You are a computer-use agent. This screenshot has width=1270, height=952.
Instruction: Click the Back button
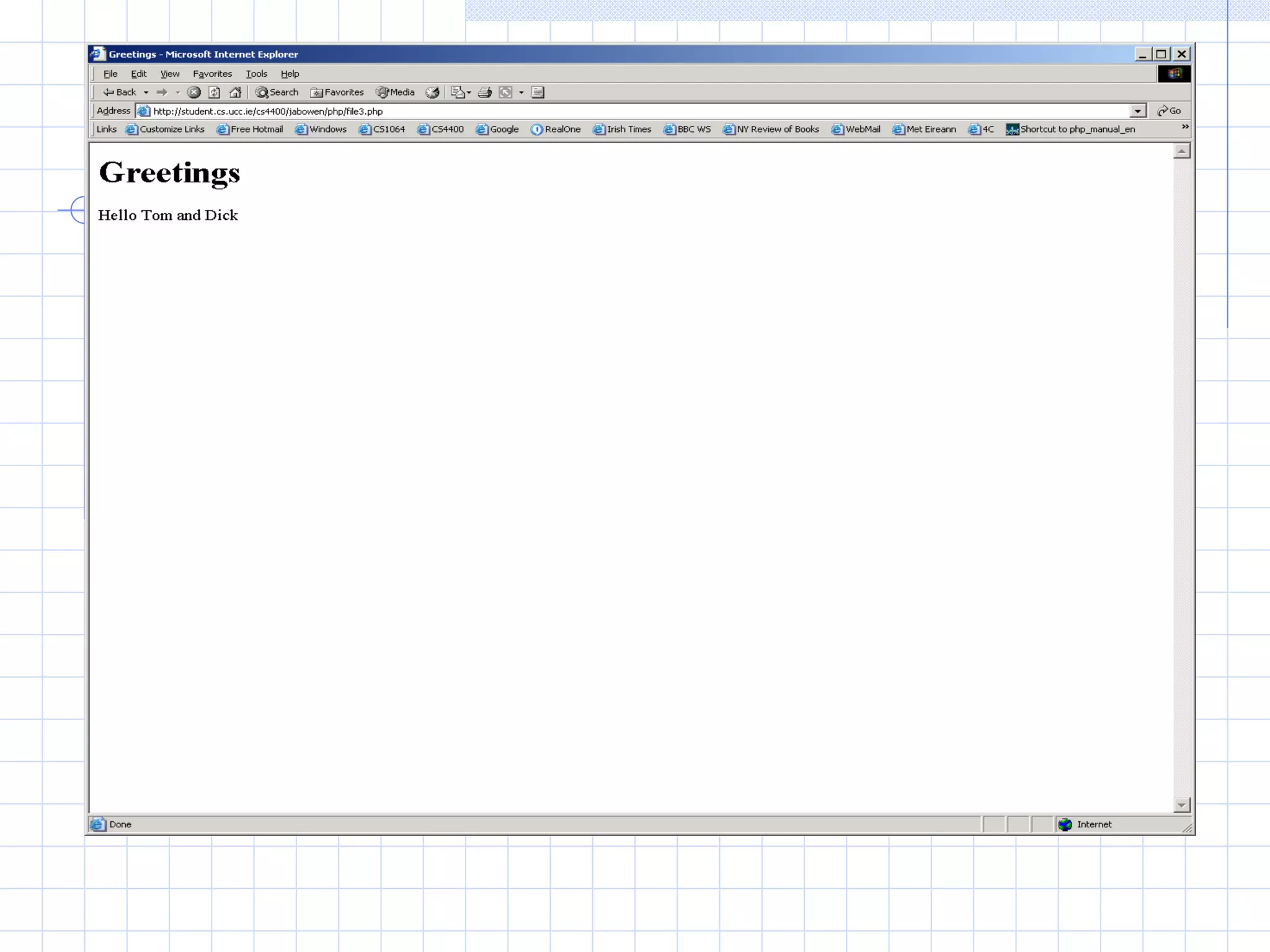tap(119, 92)
